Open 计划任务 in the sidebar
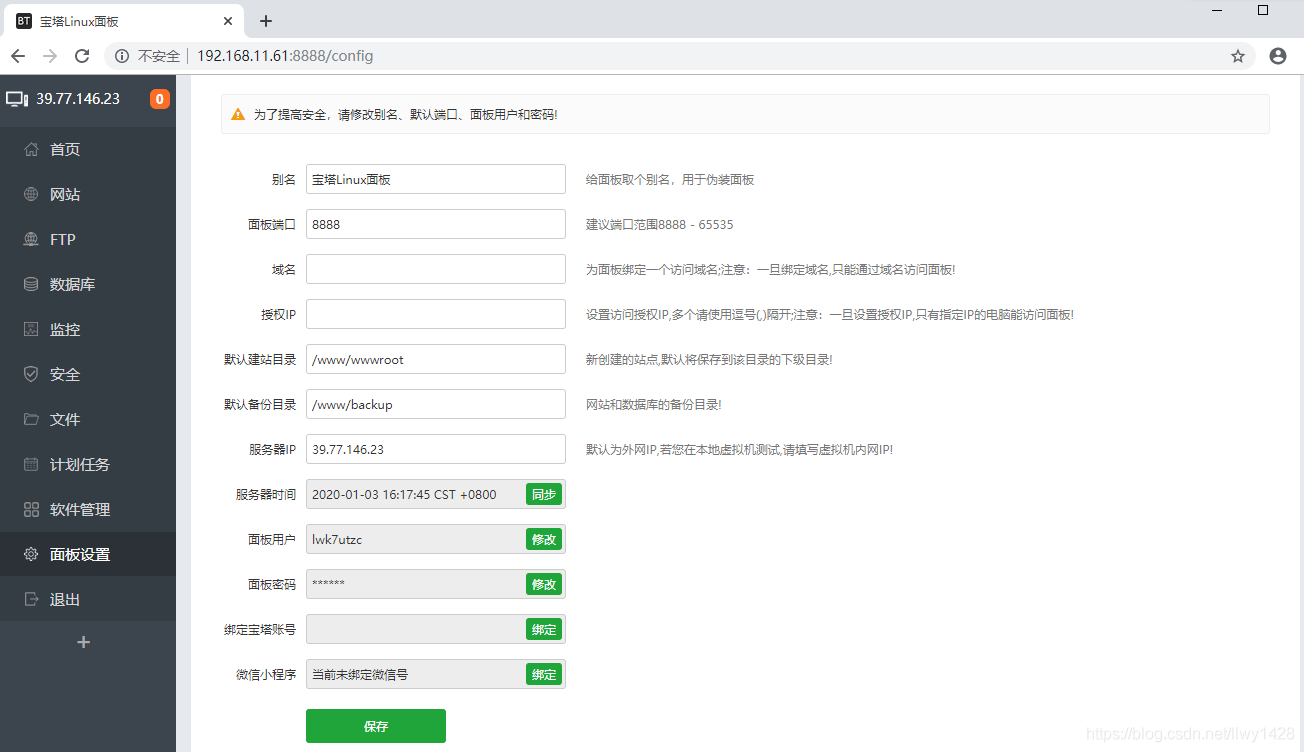1304x752 pixels. (x=88, y=464)
